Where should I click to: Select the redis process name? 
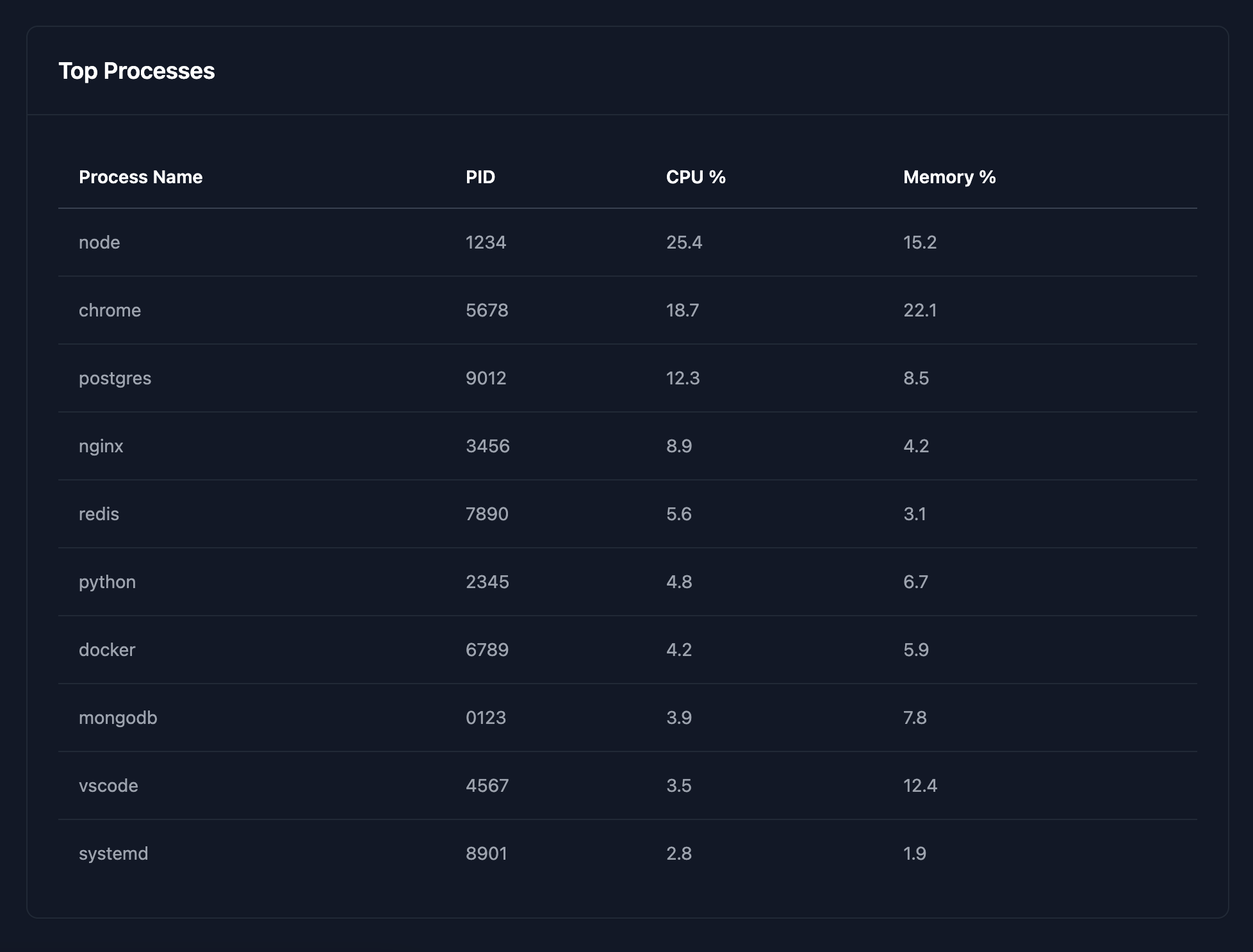(x=99, y=514)
